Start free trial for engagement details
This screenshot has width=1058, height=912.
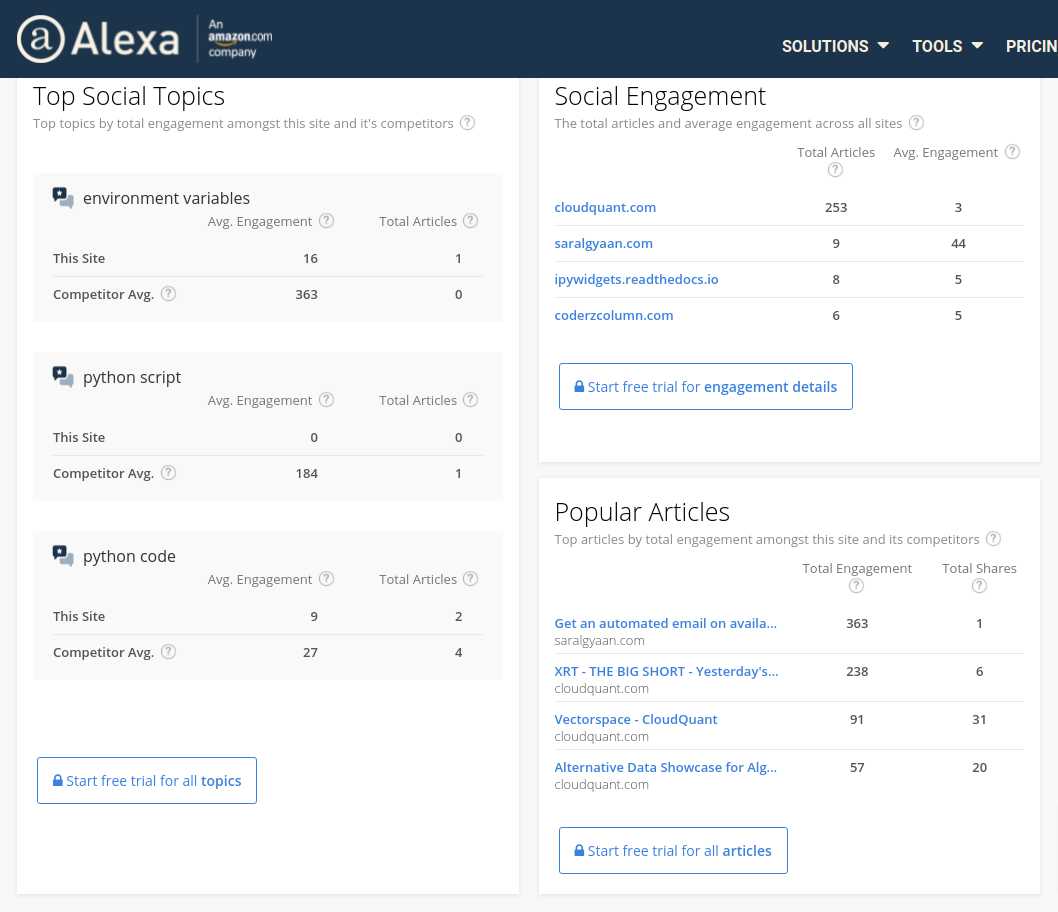tap(706, 387)
